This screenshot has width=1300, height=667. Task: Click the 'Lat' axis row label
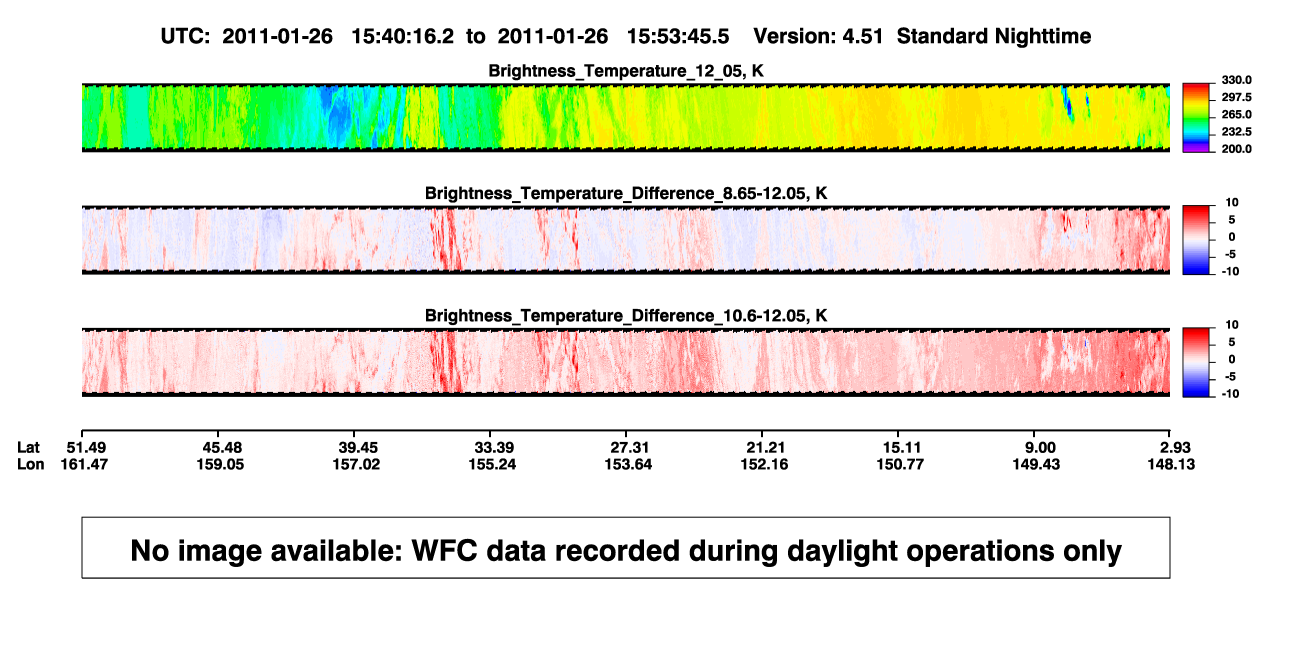[29, 446]
